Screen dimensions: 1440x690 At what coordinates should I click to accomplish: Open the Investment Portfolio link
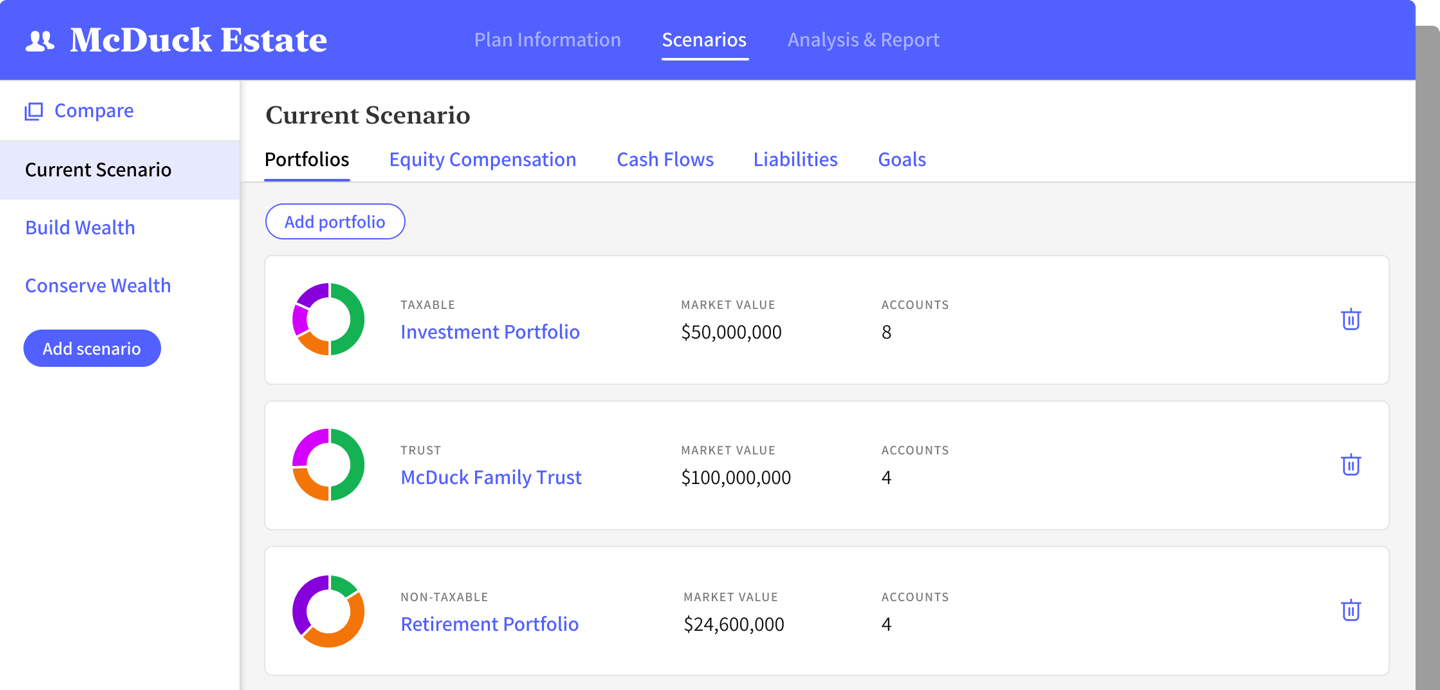(x=490, y=332)
